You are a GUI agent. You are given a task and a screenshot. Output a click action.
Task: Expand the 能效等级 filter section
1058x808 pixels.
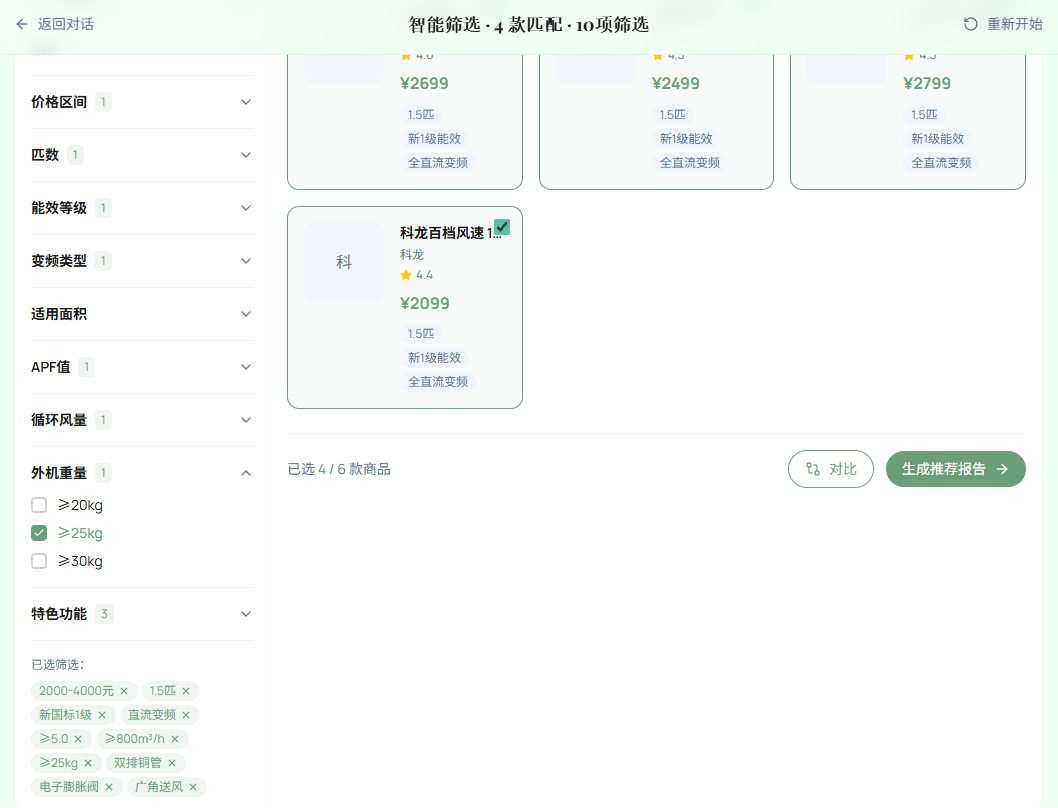pyautogui.click(x=142, y=208)
